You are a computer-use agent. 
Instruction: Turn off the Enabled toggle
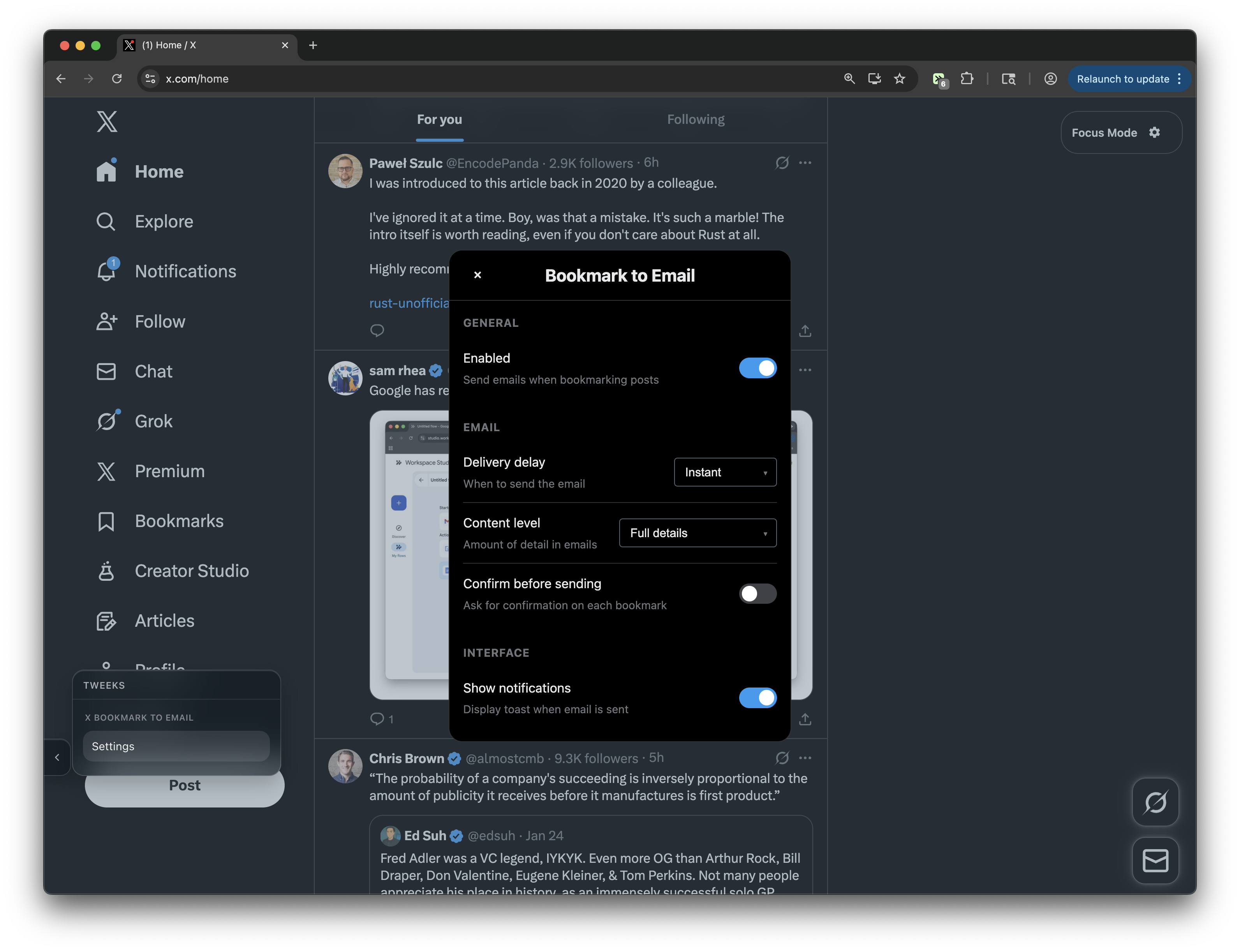[757, 368]
